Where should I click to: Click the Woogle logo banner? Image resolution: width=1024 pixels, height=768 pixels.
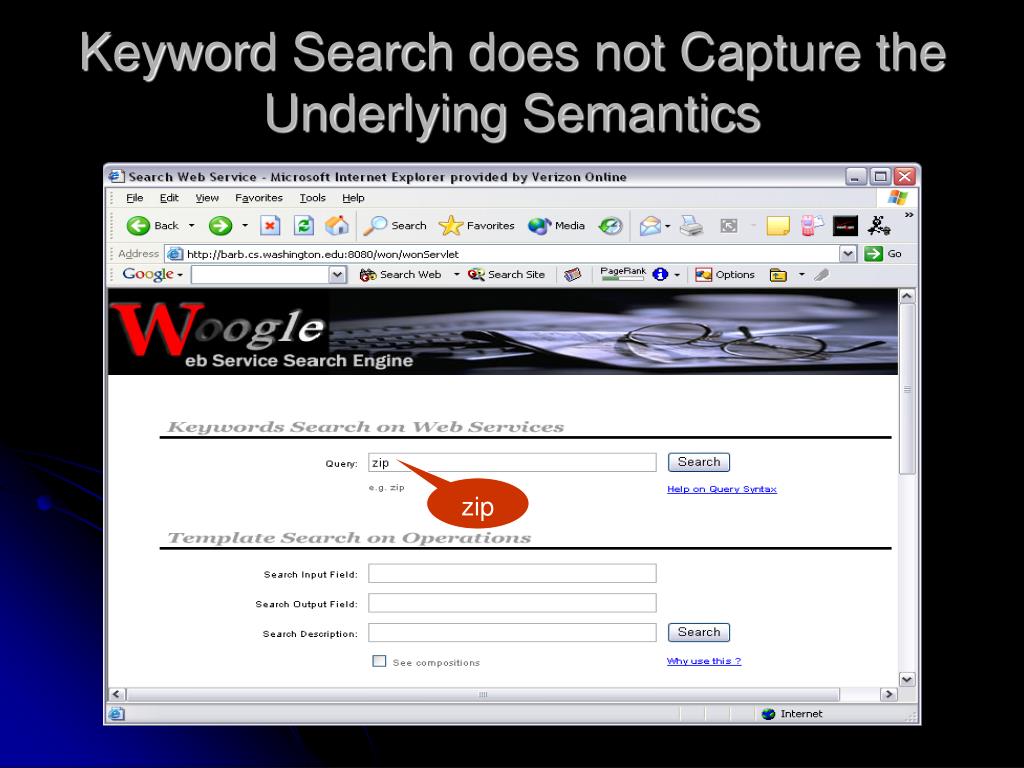click(x=502, y=332)
